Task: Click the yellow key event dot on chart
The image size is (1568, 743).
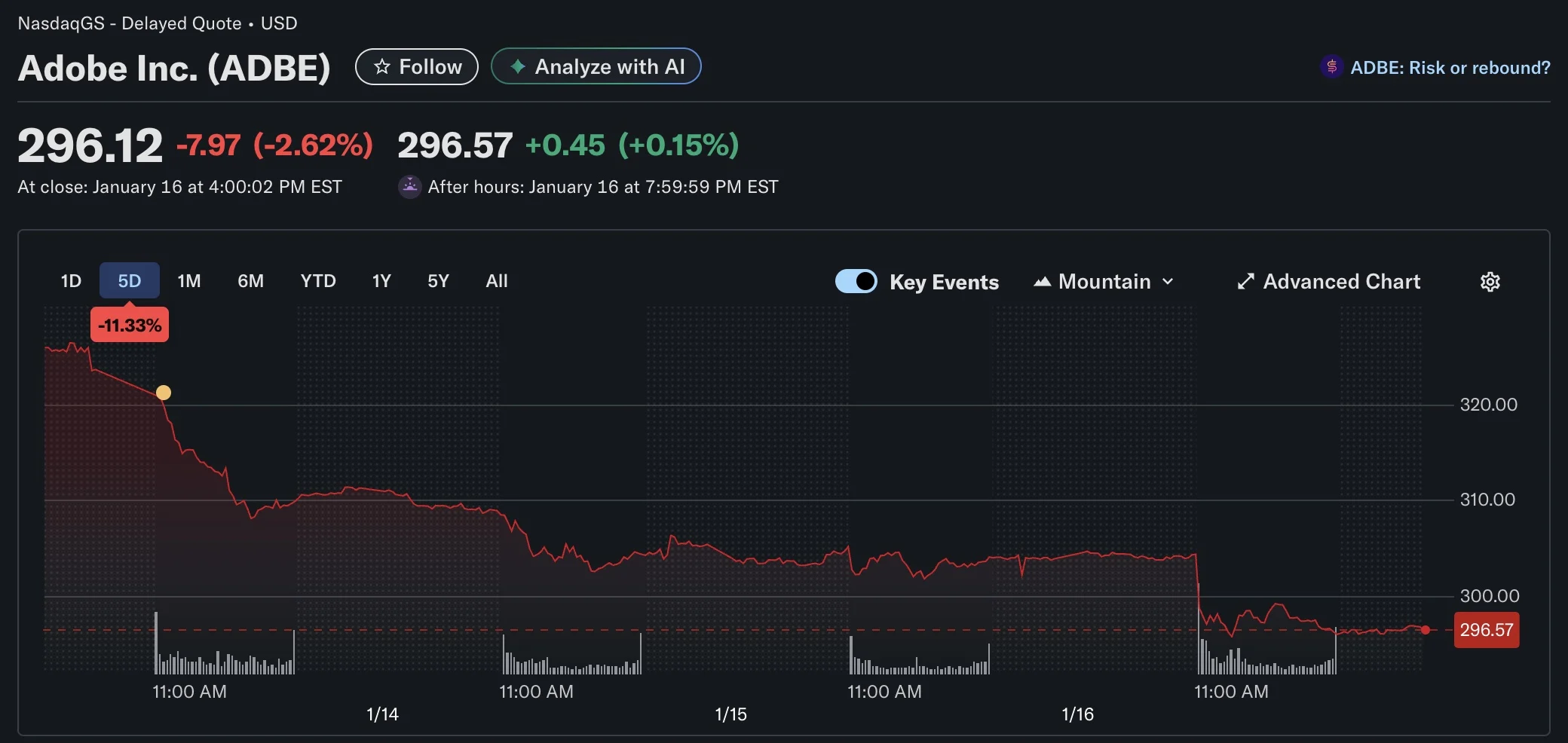Action: (x=164, y=393)
